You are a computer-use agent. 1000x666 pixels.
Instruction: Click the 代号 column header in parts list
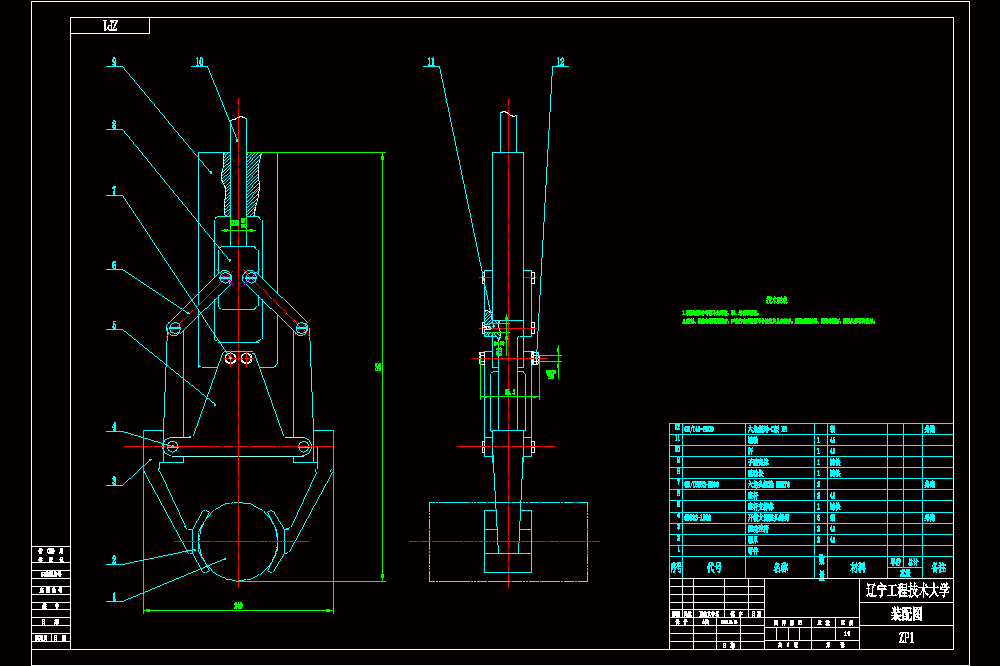pos(714,567)
